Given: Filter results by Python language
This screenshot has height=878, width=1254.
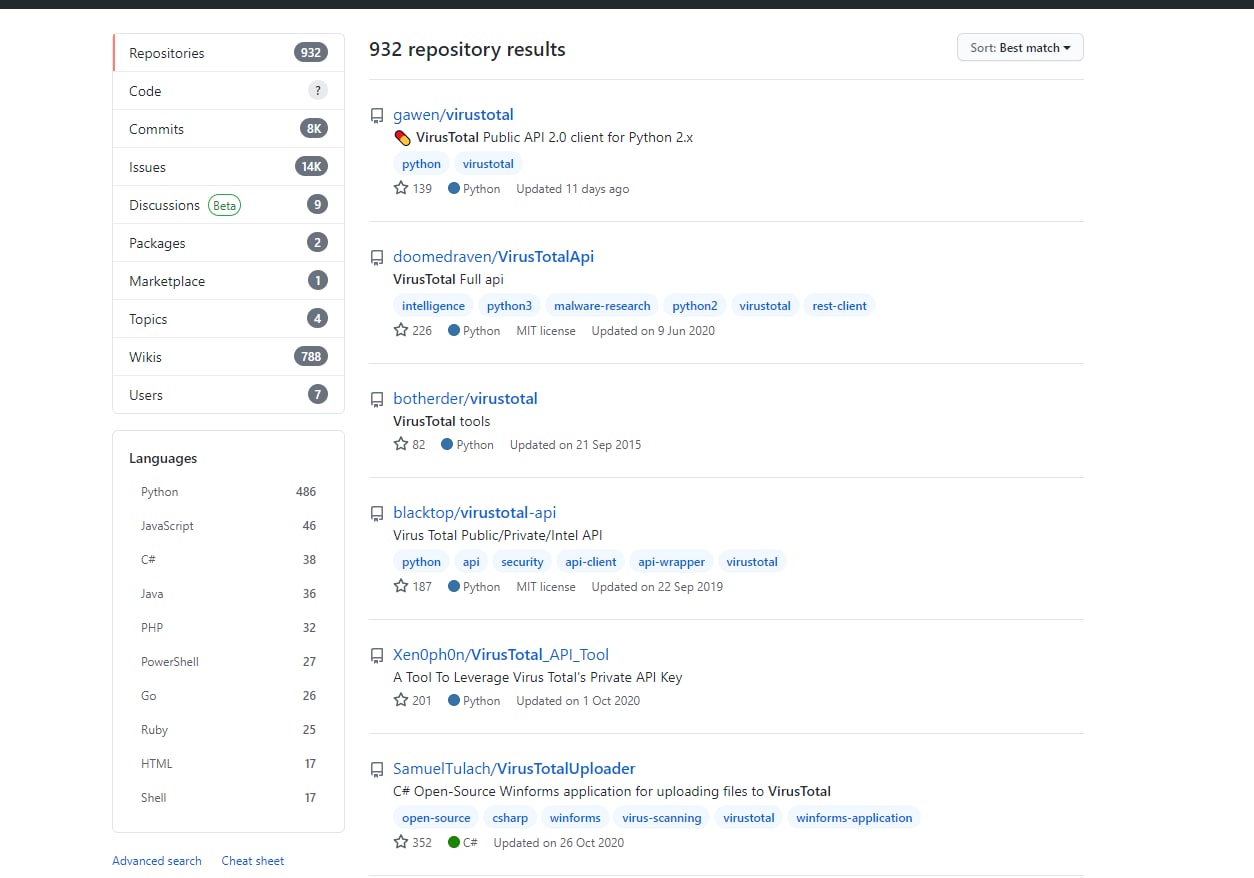Looking at the screenshot, I should (x=228, y=492).
